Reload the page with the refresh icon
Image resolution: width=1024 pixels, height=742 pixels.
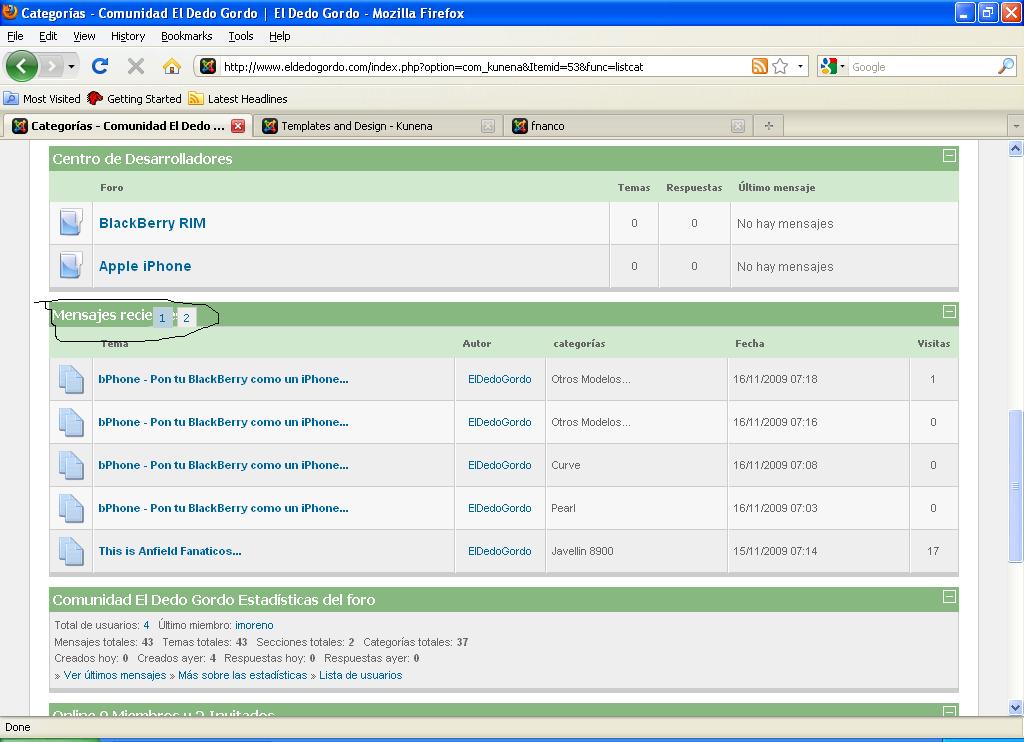[99, 67]
